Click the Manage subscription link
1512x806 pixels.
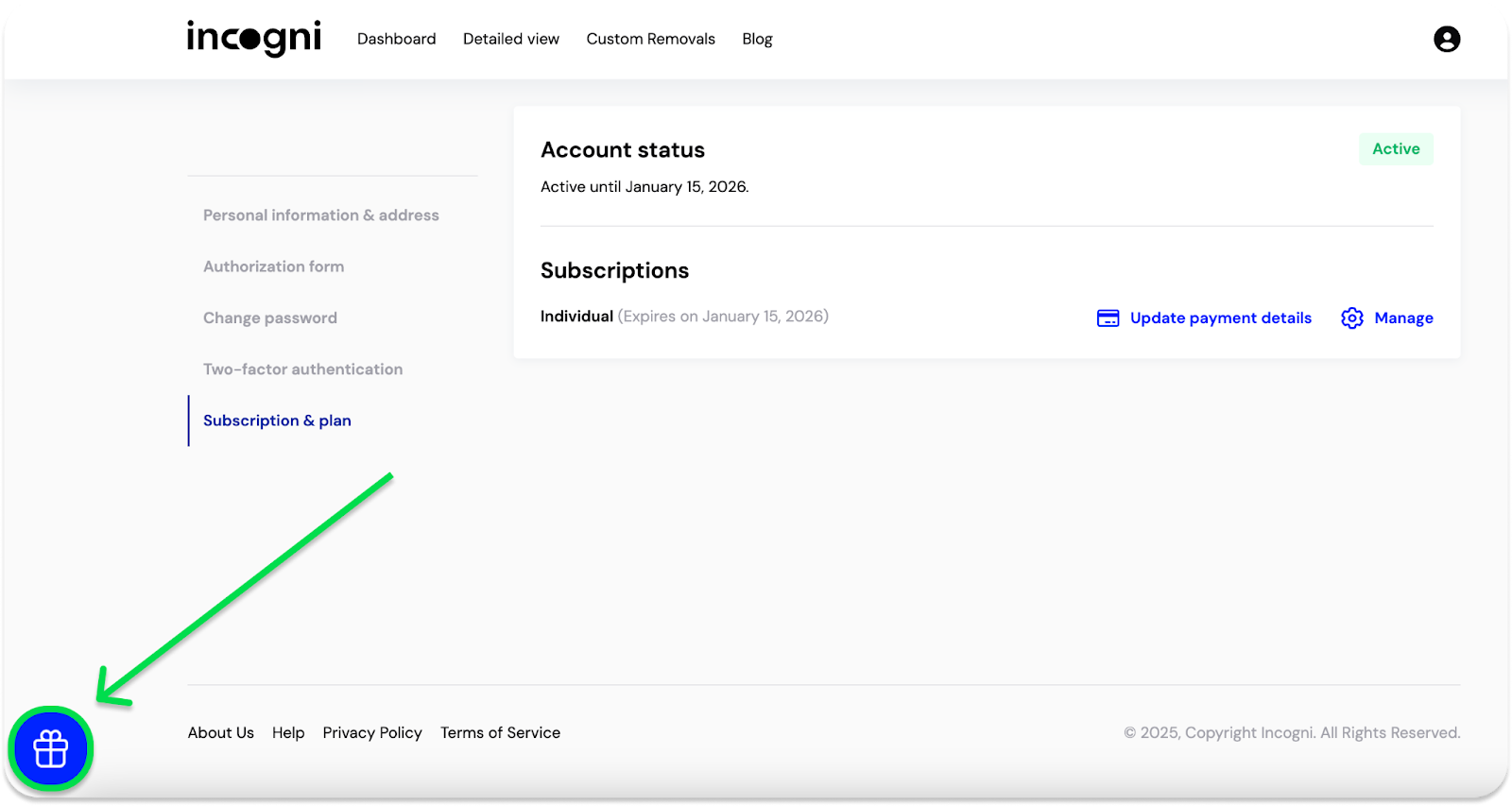click(x=1403, y=318)
